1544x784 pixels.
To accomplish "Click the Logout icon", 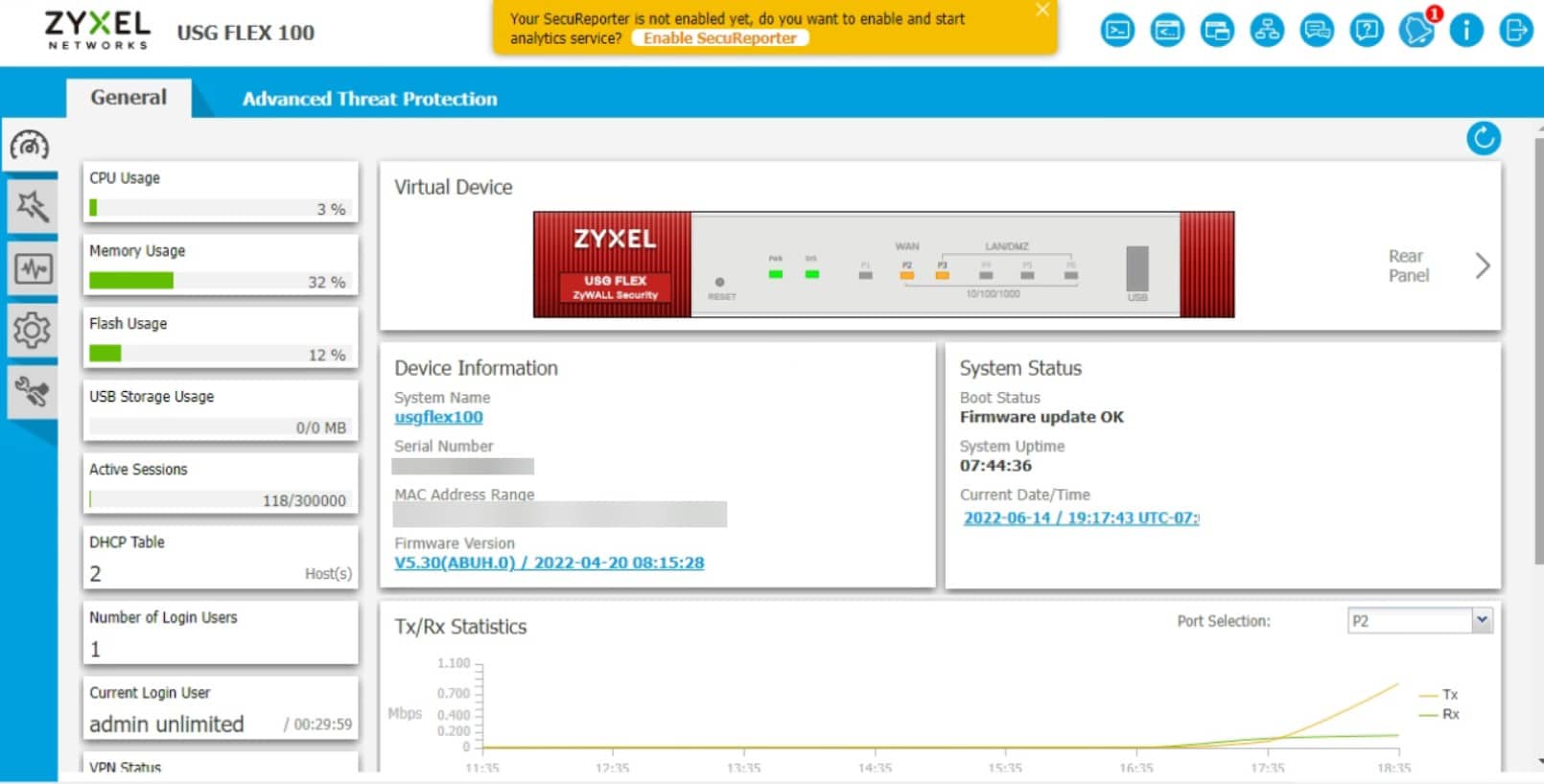I will (1516, 31).
